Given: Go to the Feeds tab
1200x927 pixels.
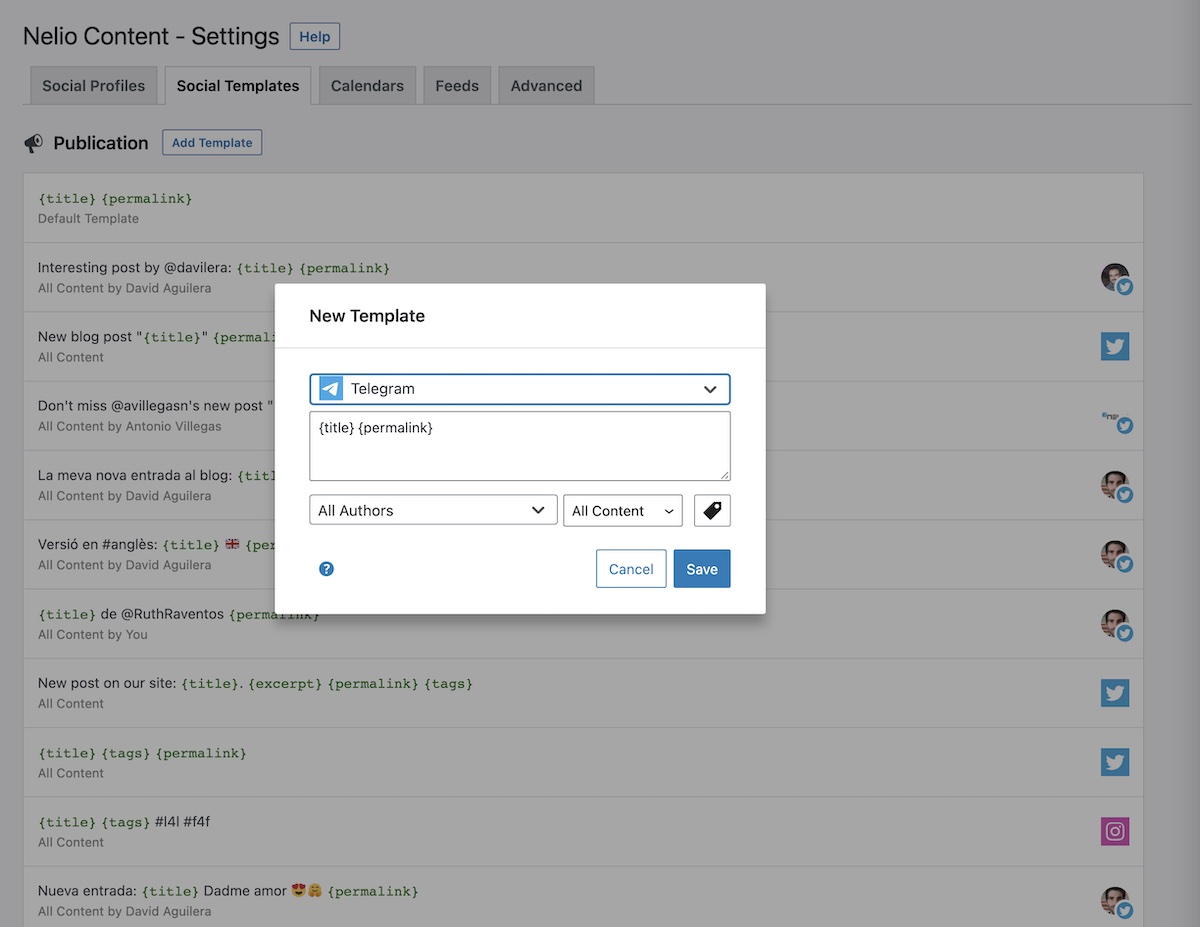Looking at the screenshot, I should coord(457,86).
